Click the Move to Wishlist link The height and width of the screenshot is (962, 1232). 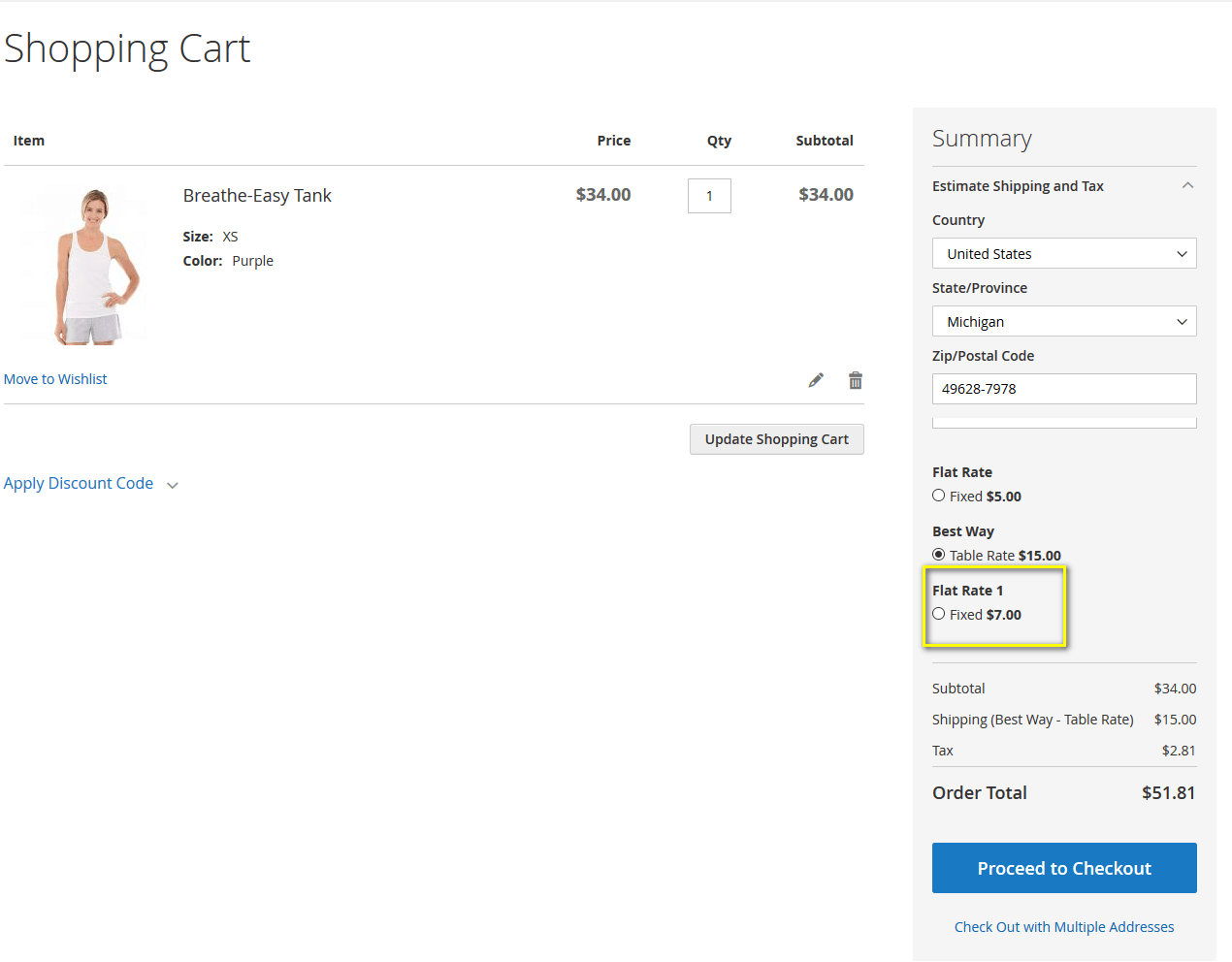coord(55,379)
